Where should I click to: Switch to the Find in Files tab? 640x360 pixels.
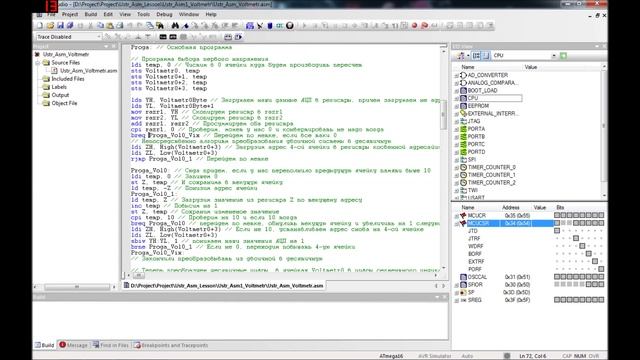[110, 345]
